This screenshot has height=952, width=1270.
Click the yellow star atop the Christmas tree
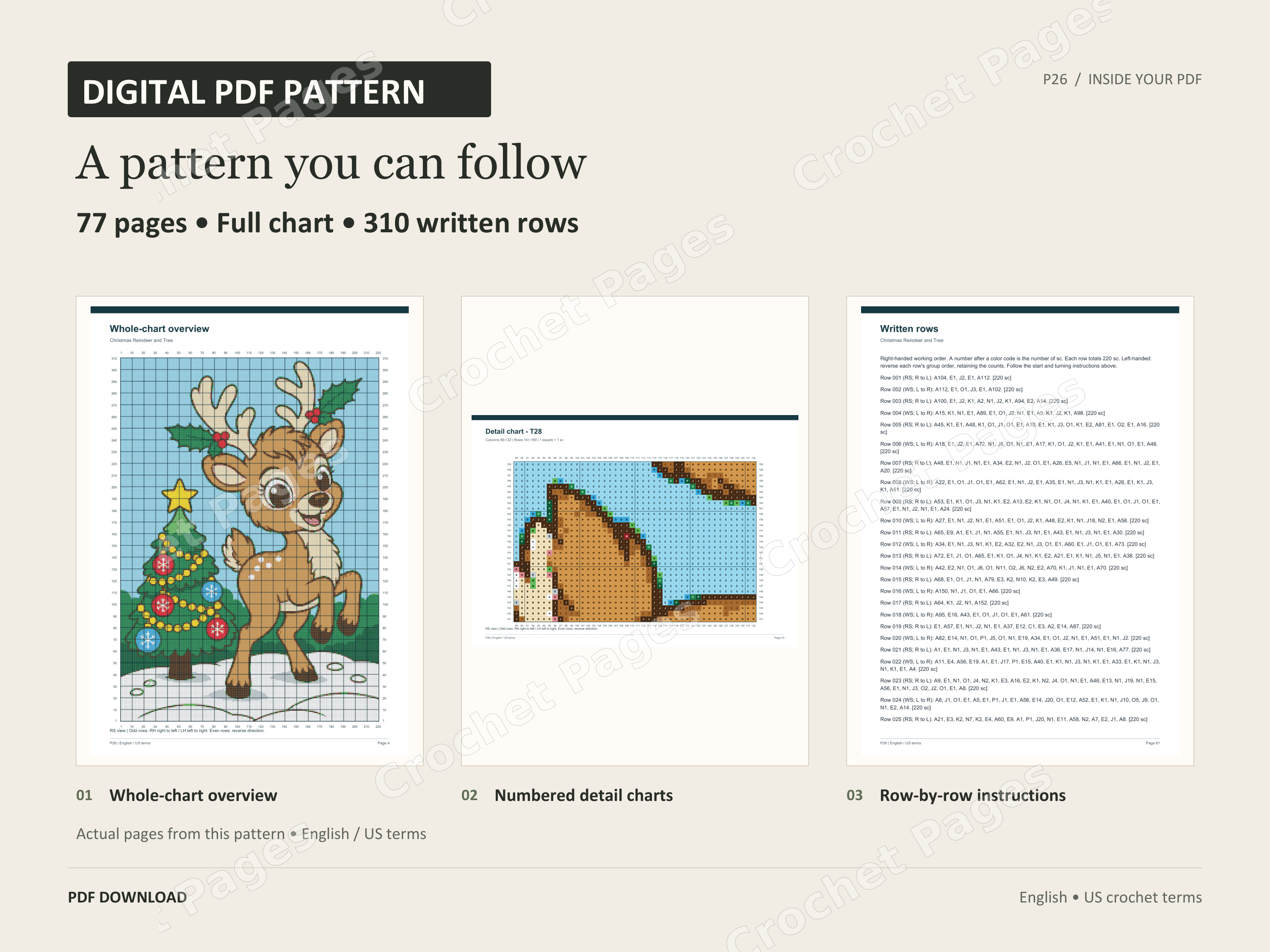pos(180,496)
